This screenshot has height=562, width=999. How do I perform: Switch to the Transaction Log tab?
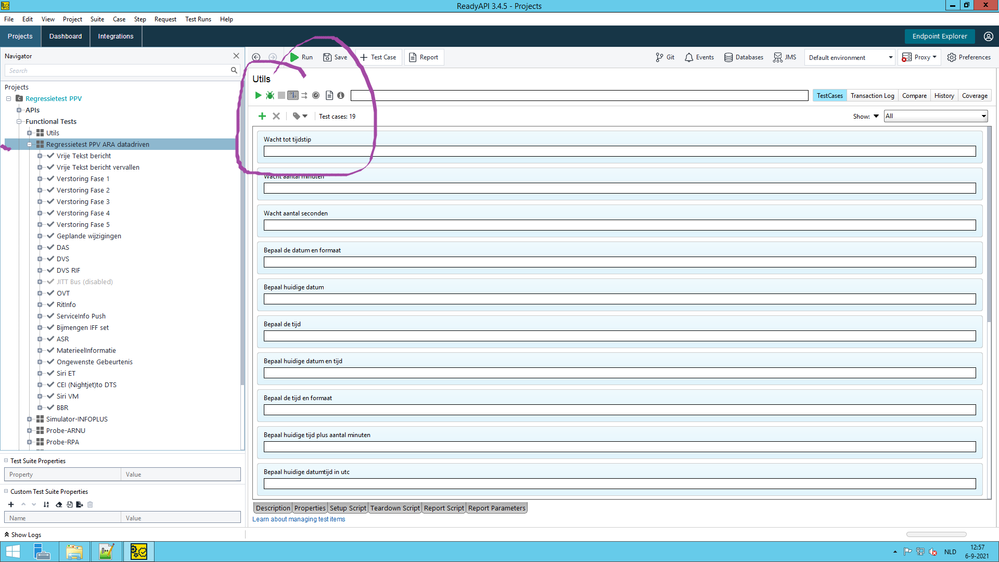(x=872, y=96)
